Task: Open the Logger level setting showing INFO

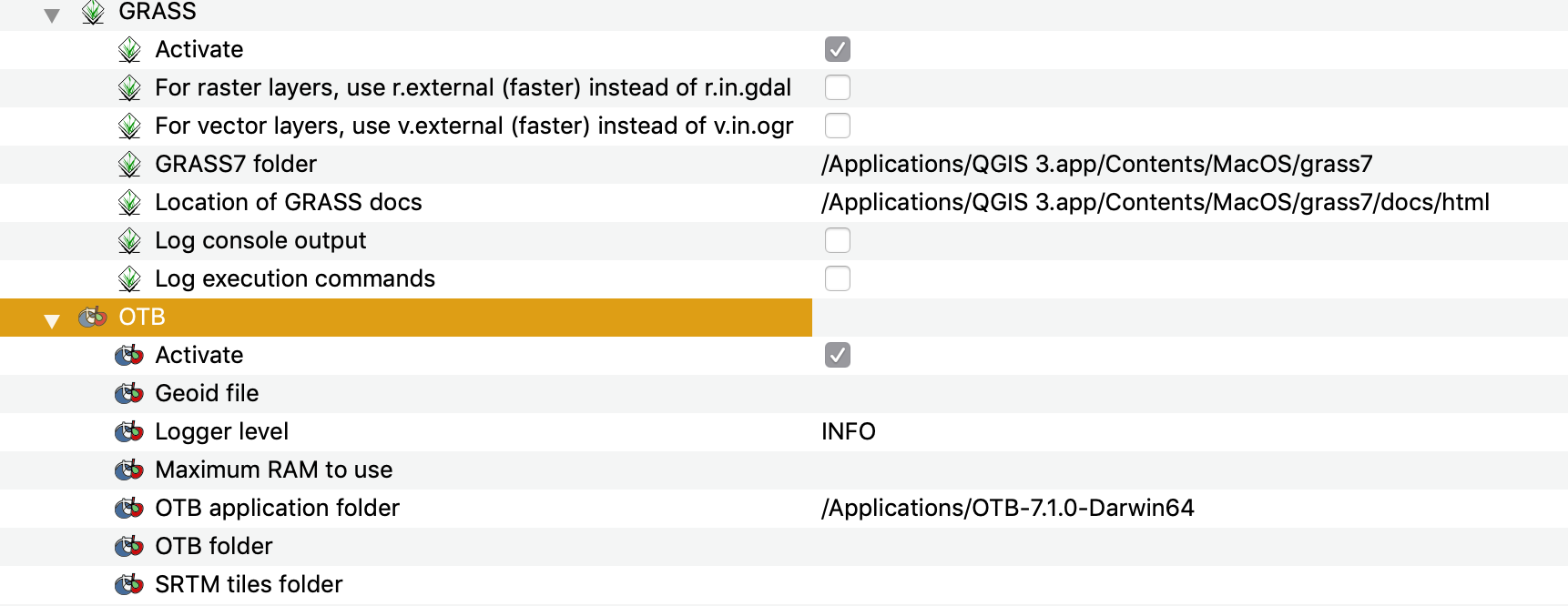Action: click(848, 431)
